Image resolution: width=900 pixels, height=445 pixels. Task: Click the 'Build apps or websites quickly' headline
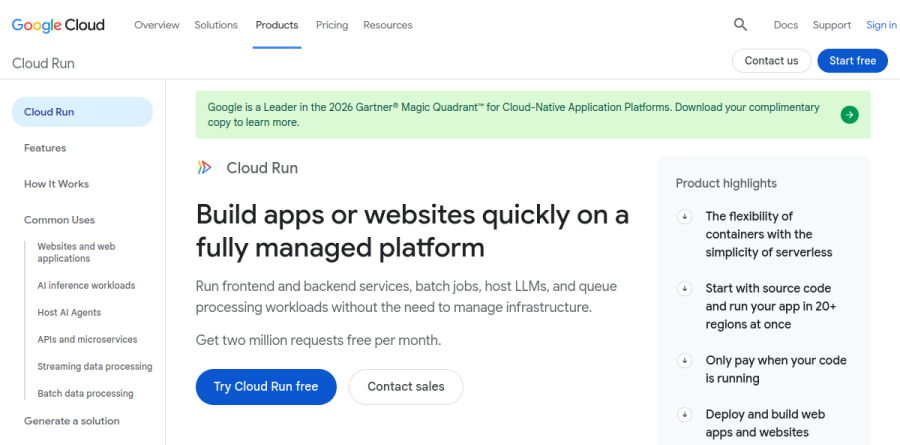coord(412,231)
